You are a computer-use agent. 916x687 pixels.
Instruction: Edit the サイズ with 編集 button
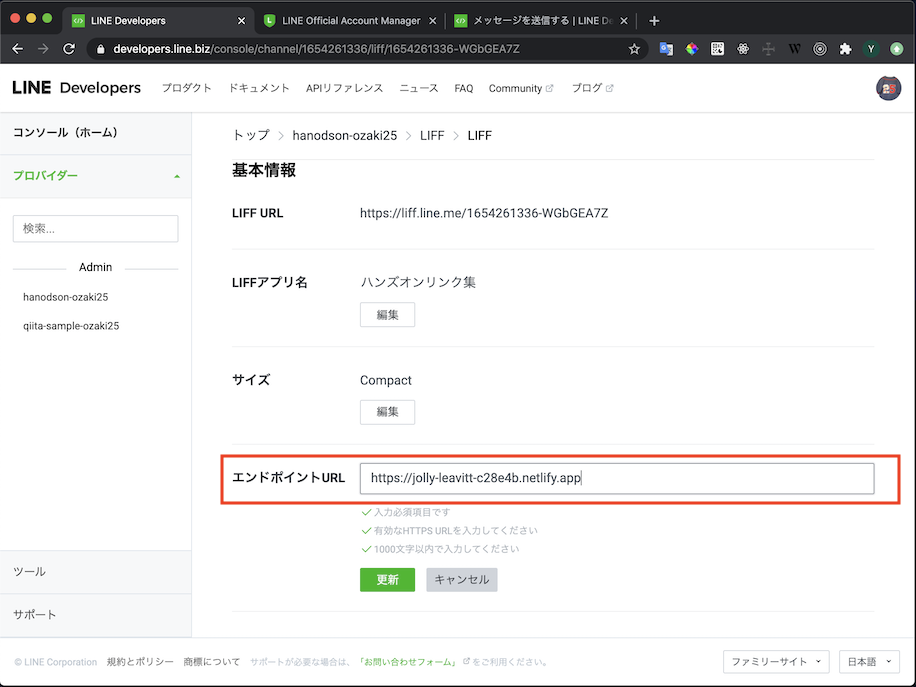click(387, 412)
